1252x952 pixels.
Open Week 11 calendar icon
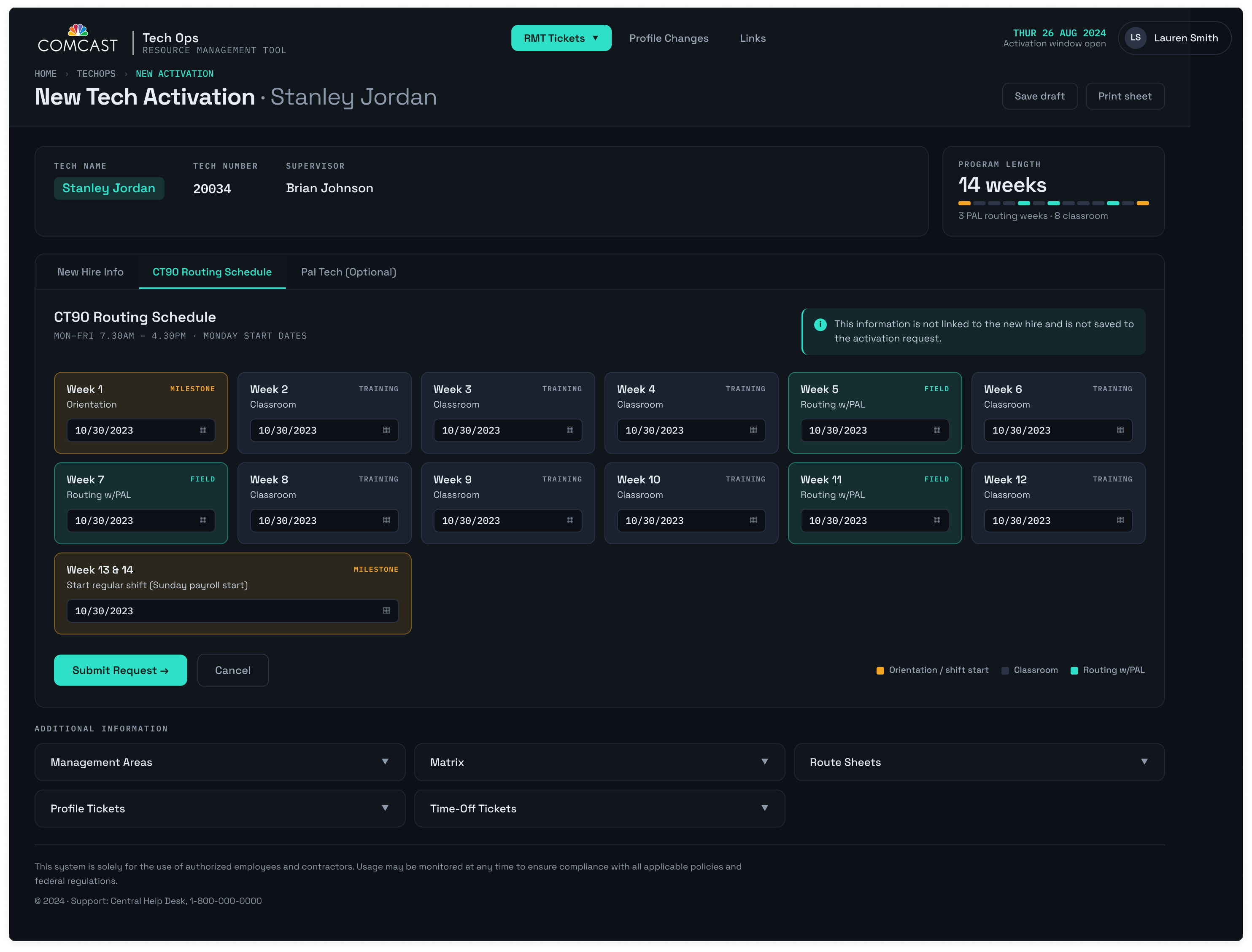(x=937, y=520)
